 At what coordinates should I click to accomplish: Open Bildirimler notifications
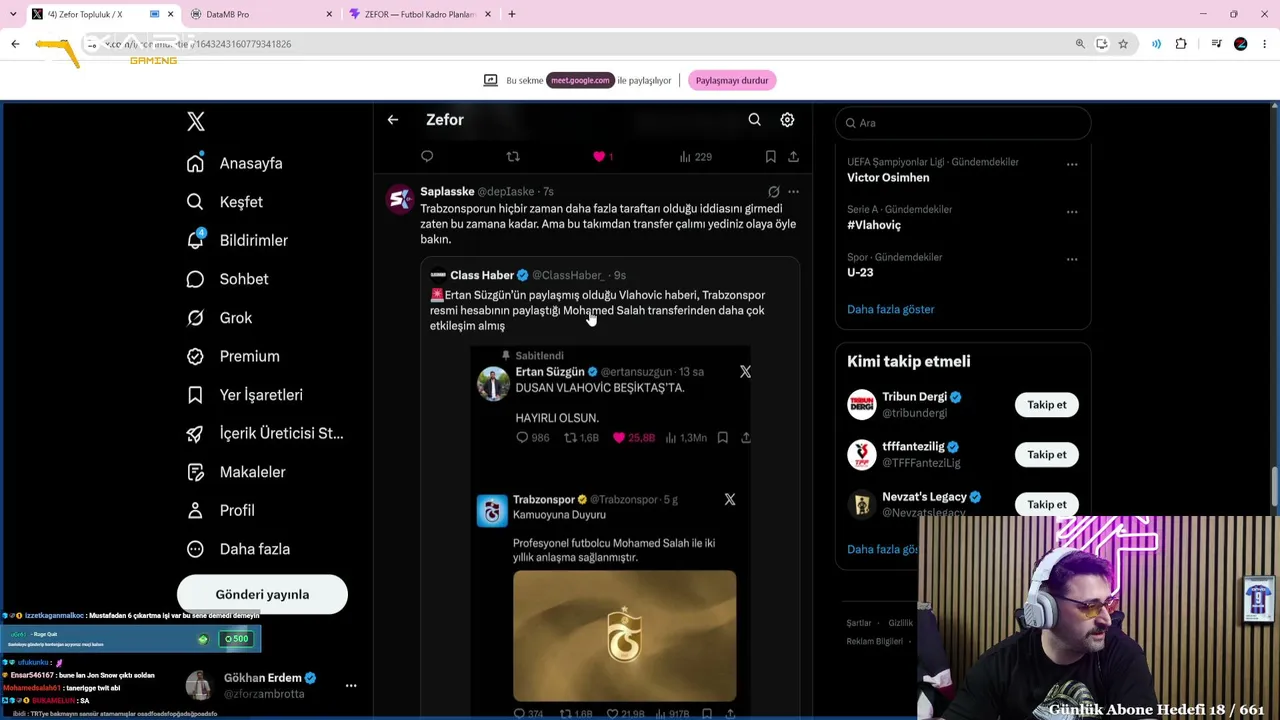[237, 240]
